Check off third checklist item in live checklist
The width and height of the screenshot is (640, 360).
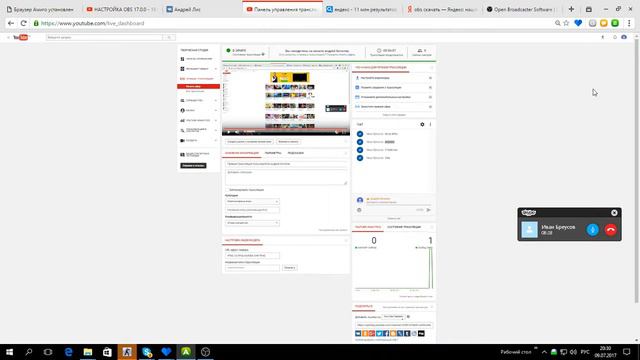coord(430,97)
